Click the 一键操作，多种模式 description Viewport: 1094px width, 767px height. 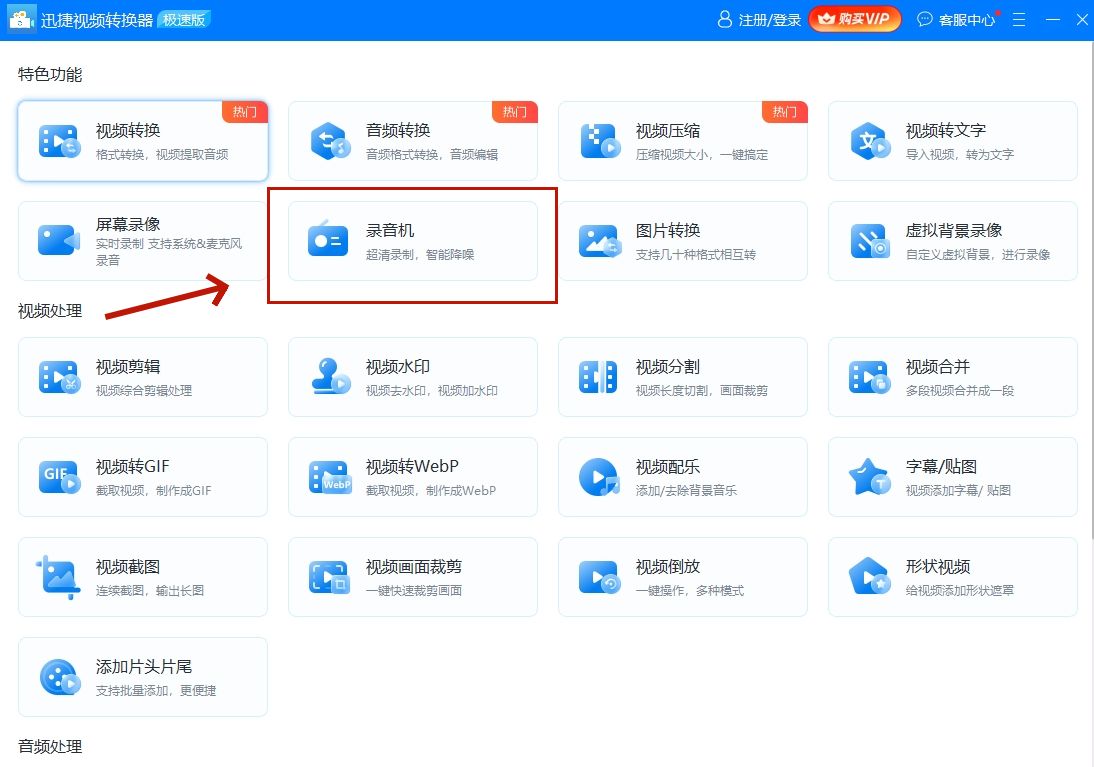coord(690,590)
